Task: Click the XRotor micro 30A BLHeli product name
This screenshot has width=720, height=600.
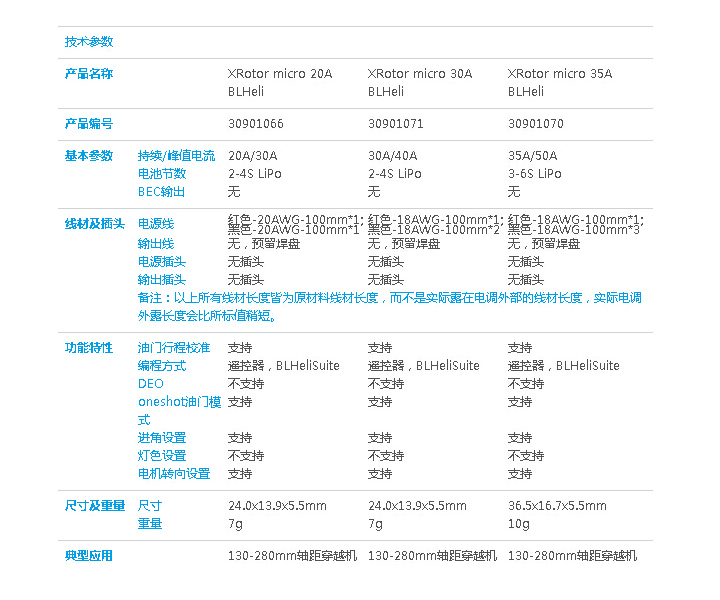Action: (x=420, y=82)
